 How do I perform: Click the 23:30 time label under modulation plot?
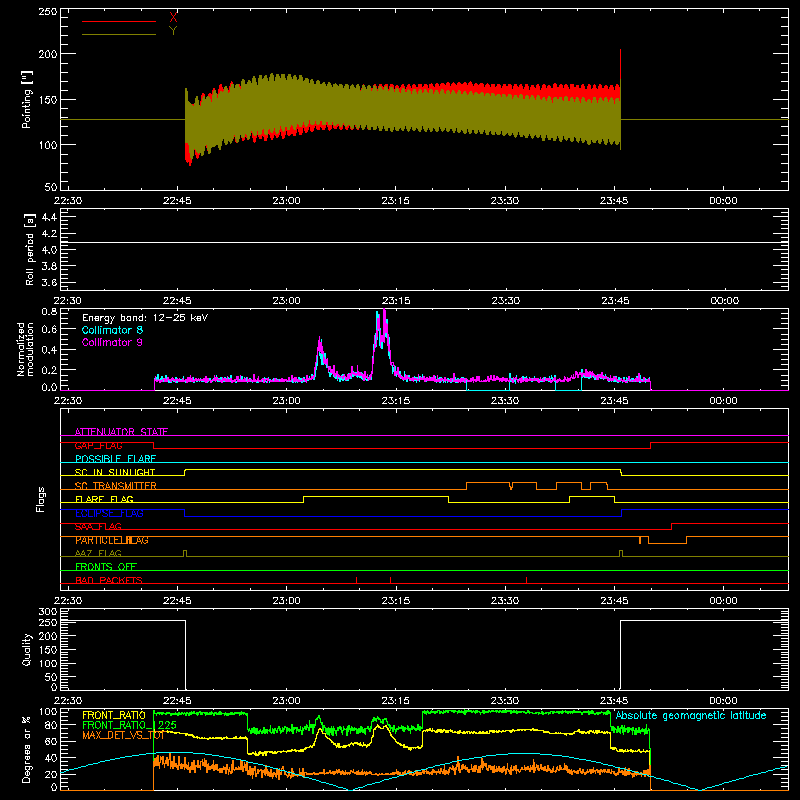505,401
